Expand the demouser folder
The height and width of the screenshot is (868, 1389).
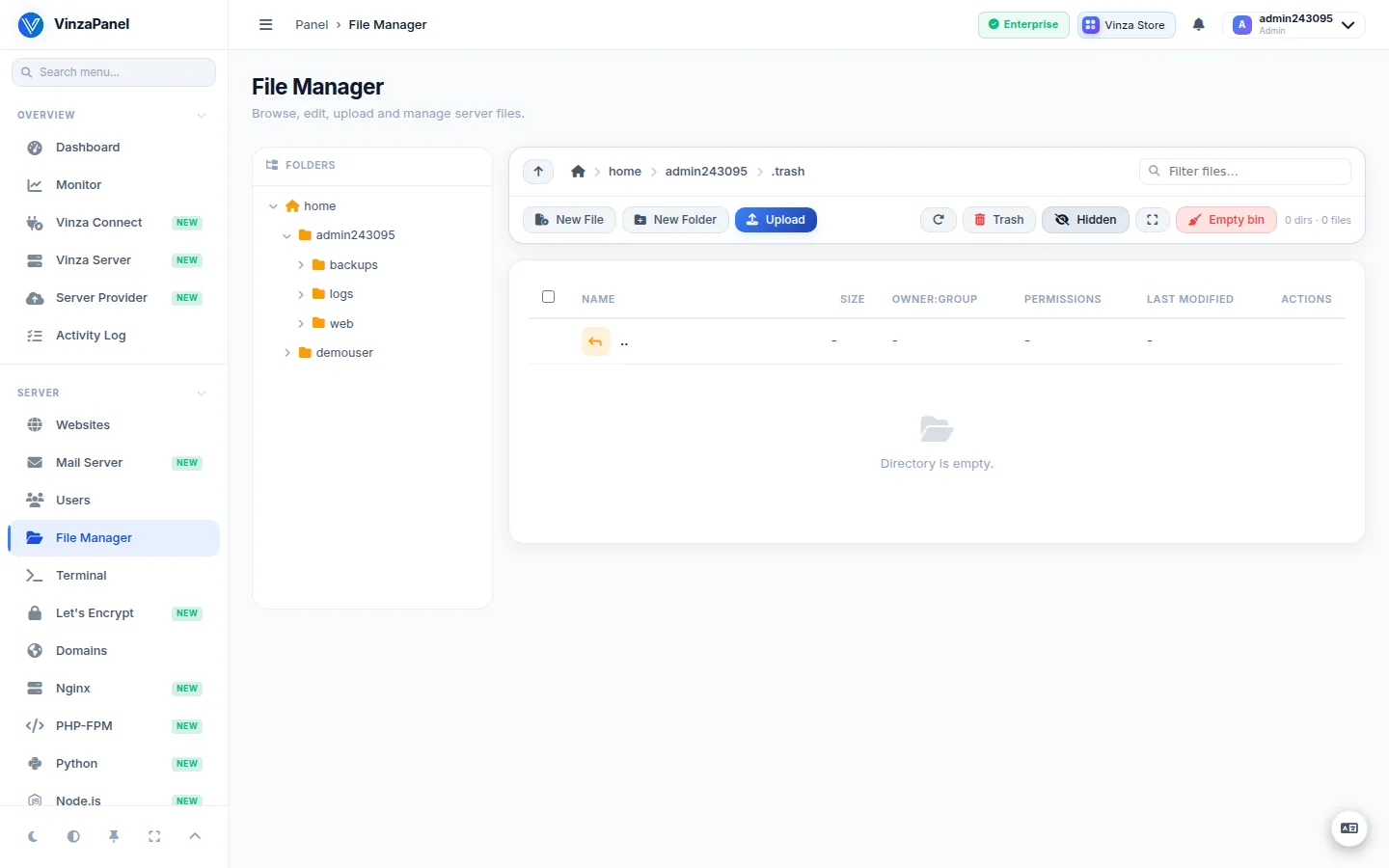point(286,353)
